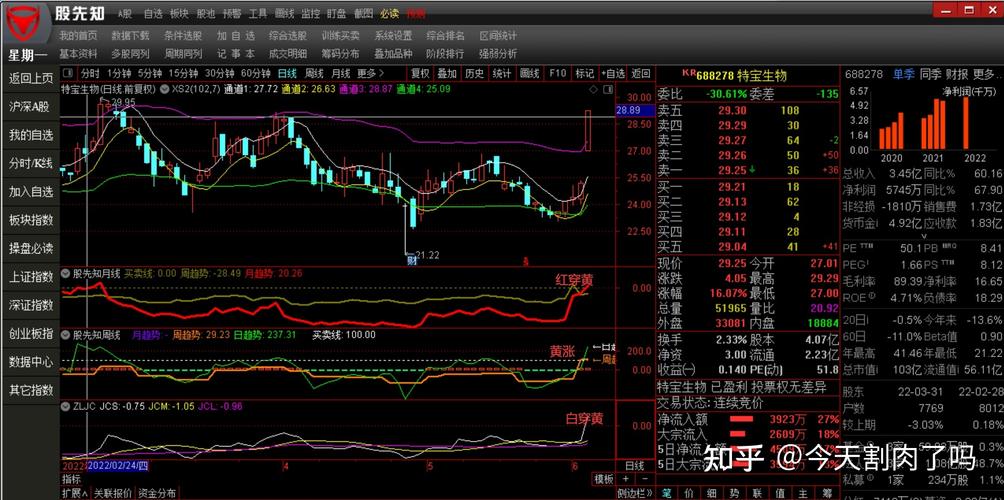Open the 板块 menu

pos(179,13)
